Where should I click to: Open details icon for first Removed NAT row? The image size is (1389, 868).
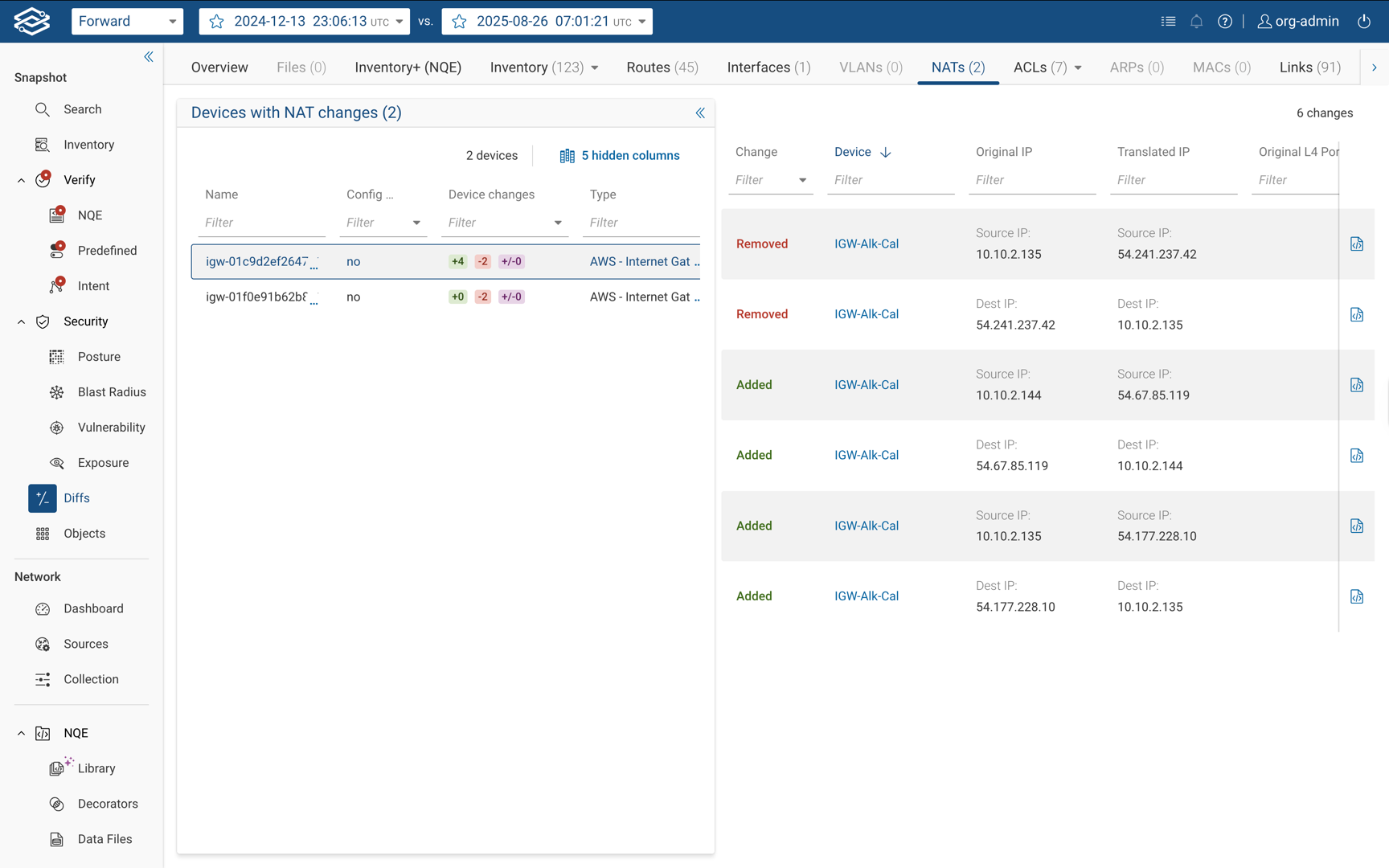(1356, 244)
